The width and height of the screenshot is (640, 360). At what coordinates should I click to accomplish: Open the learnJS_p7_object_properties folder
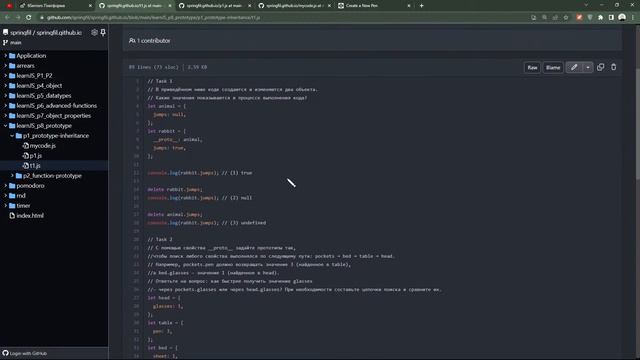click(54, 116)
